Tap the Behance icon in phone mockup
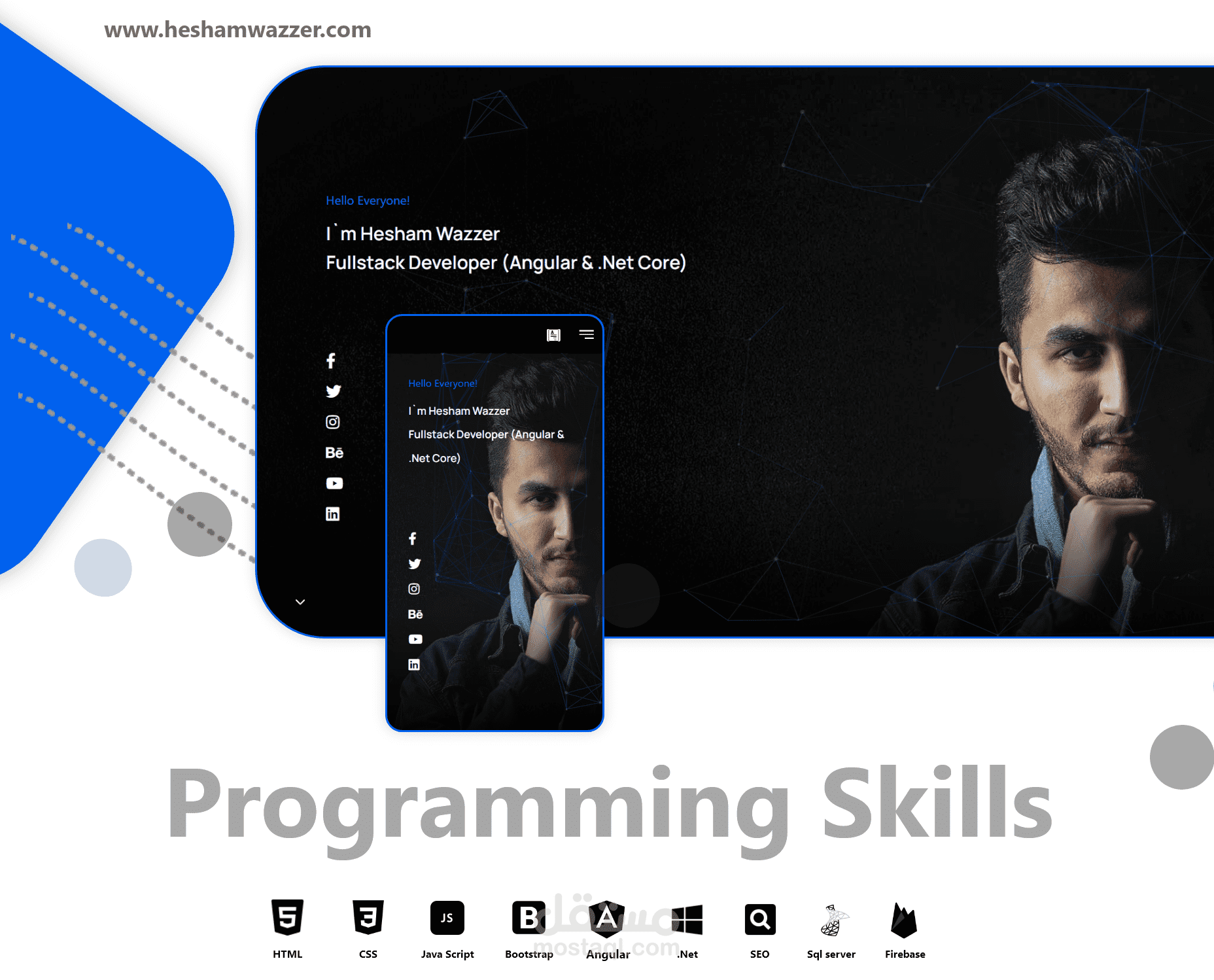 pyautogui.click(x=415, y=614)
